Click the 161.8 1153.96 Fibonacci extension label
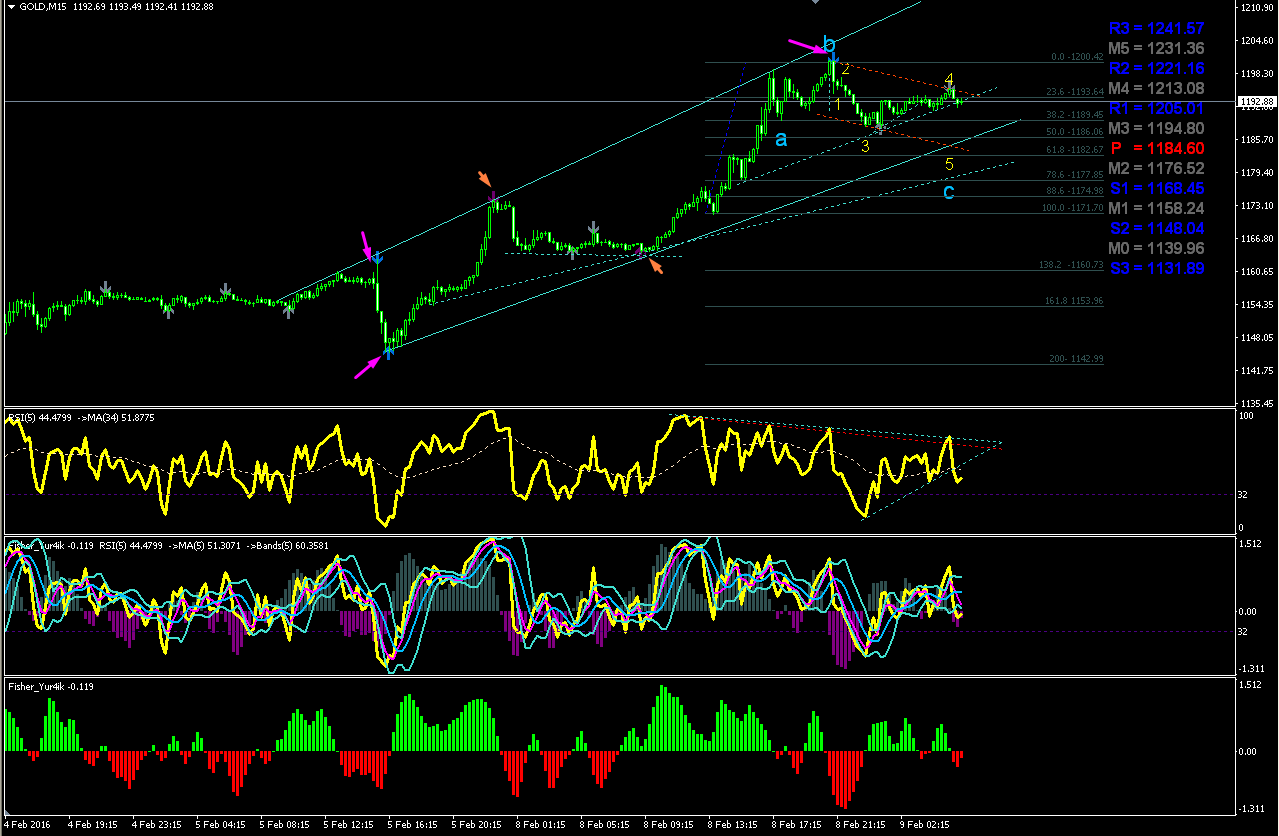This screenshot has width=1279, height=836. 1075,301
